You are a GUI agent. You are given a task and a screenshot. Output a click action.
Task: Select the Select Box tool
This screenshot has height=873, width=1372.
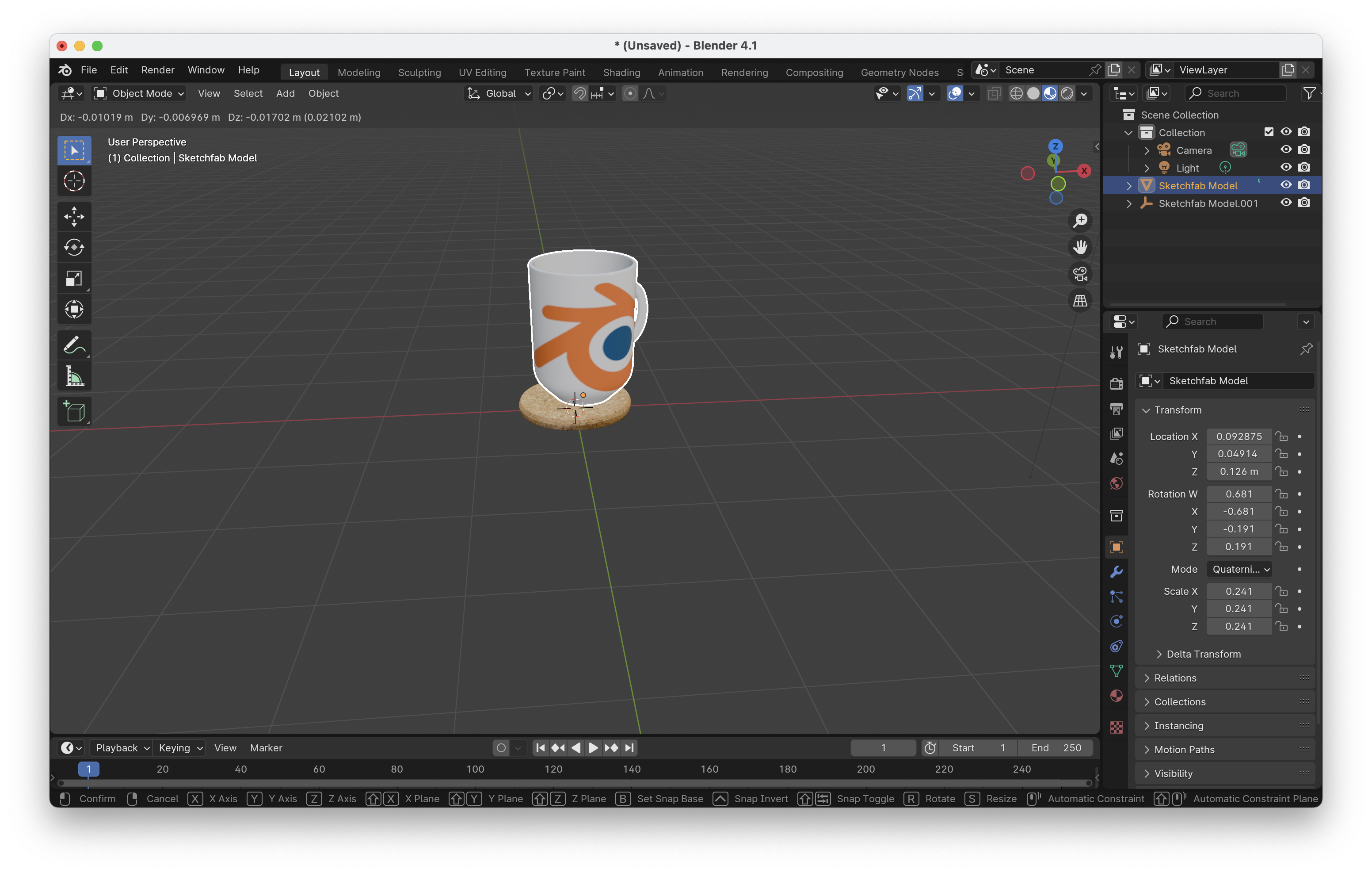pos(74,150)
